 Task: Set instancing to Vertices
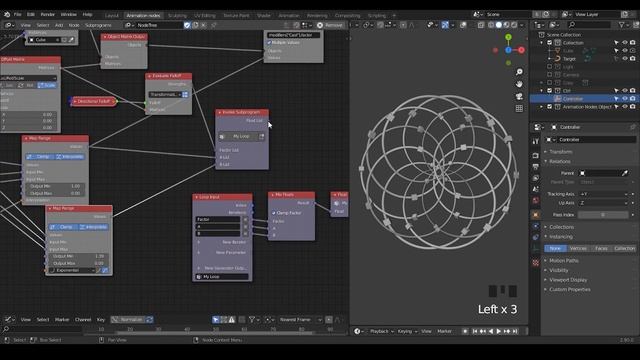[578, 248]
